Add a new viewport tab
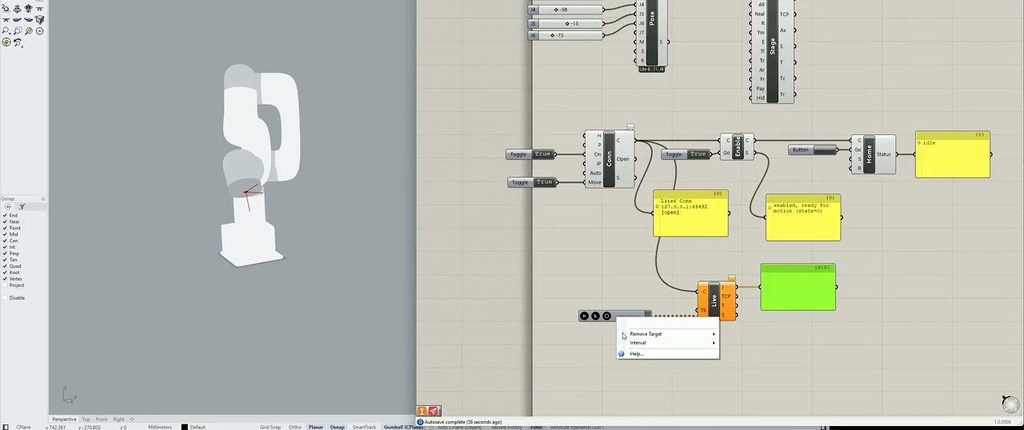The image size is (1024, 430). 132,419
